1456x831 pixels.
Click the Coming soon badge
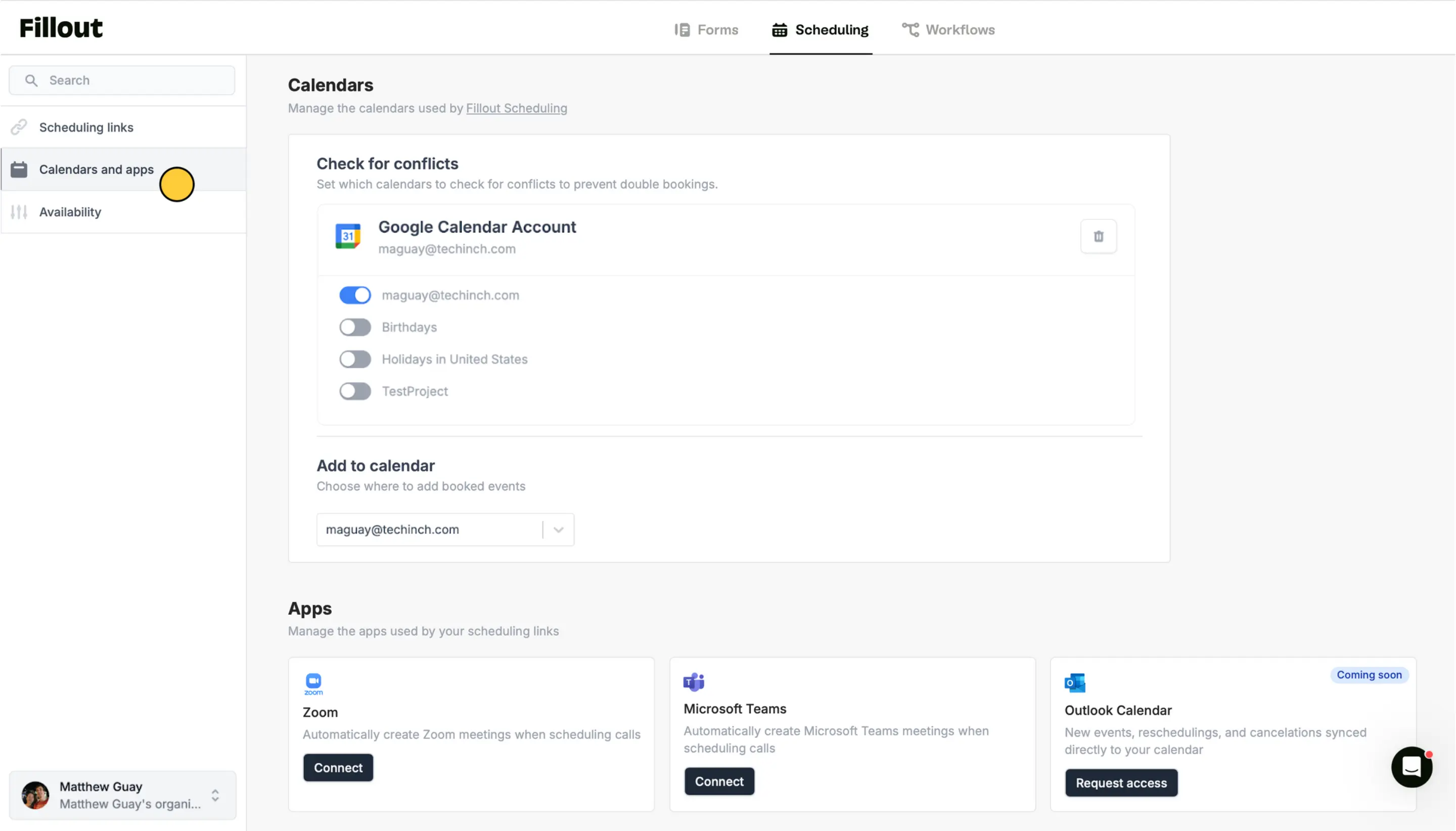(1369, 675)
